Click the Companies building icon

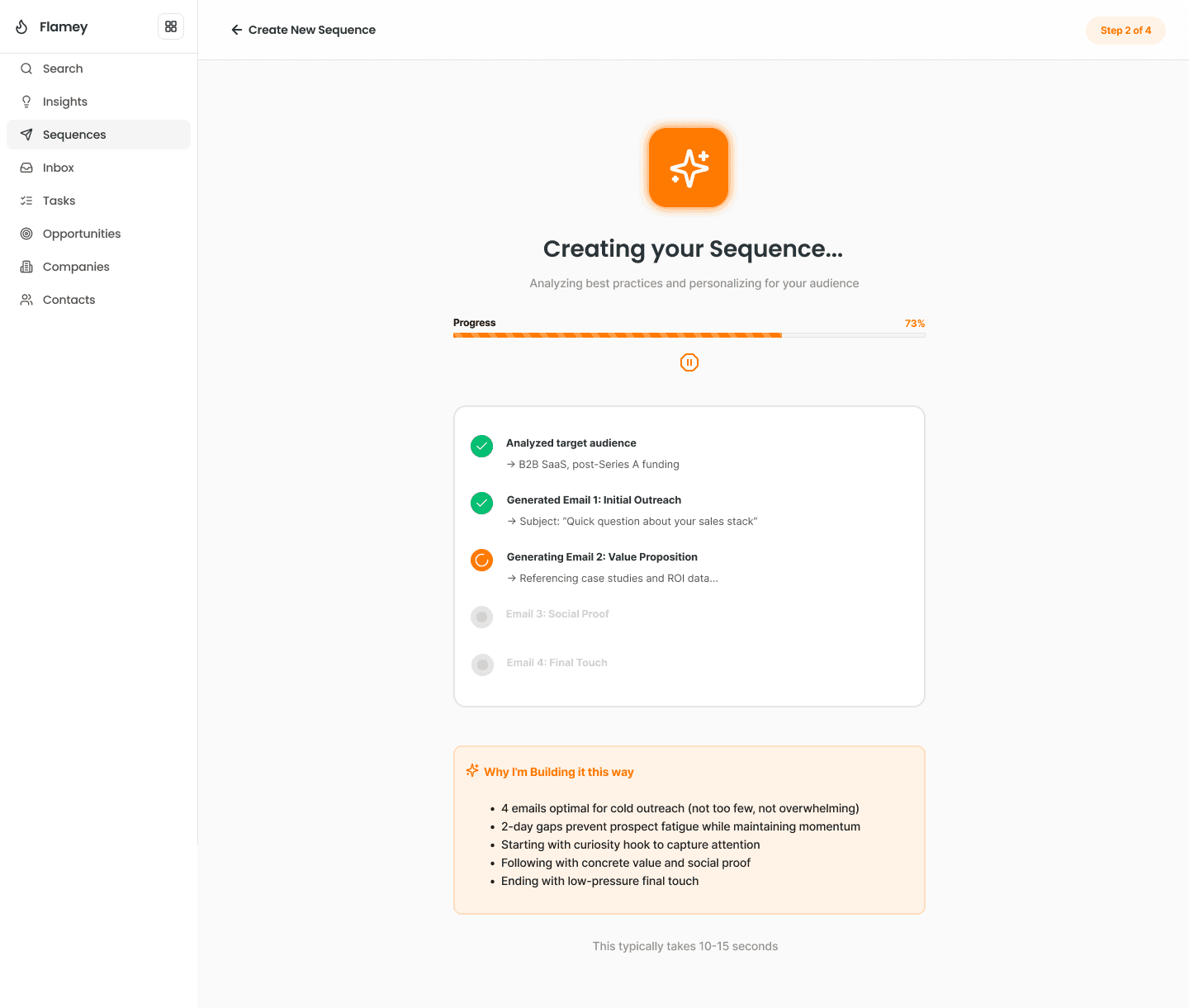[26, 267]
